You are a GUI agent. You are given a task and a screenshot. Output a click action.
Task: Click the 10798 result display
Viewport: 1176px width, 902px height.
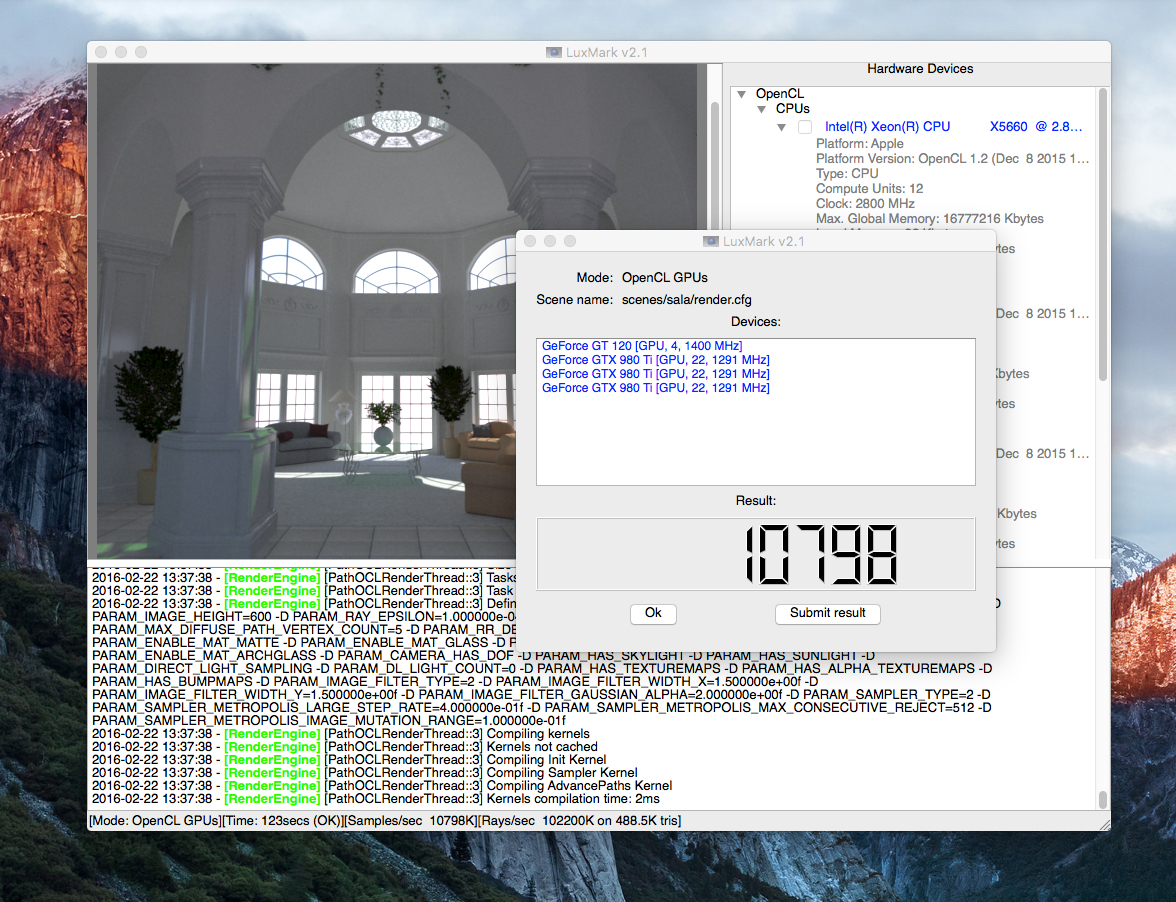755,554
